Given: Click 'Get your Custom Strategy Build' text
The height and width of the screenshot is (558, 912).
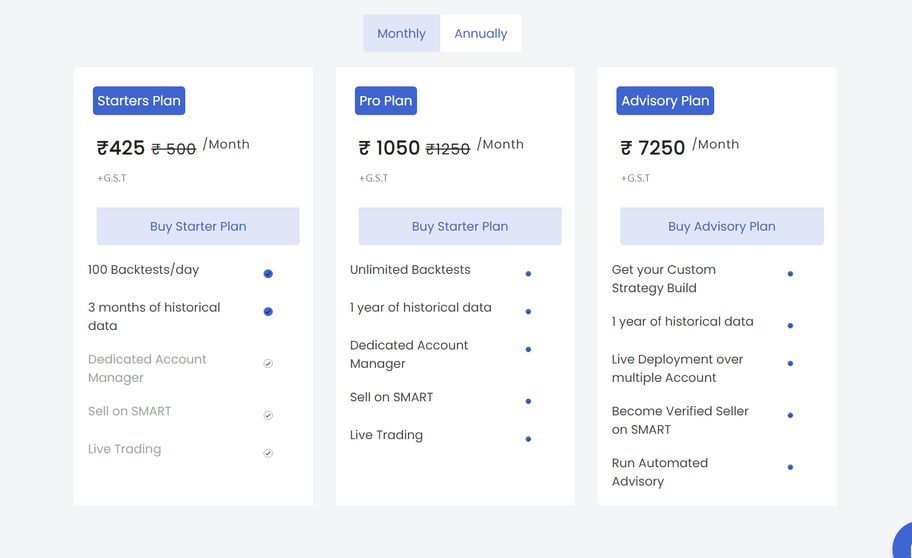Looking at the screenshot, I should (664, 279).
